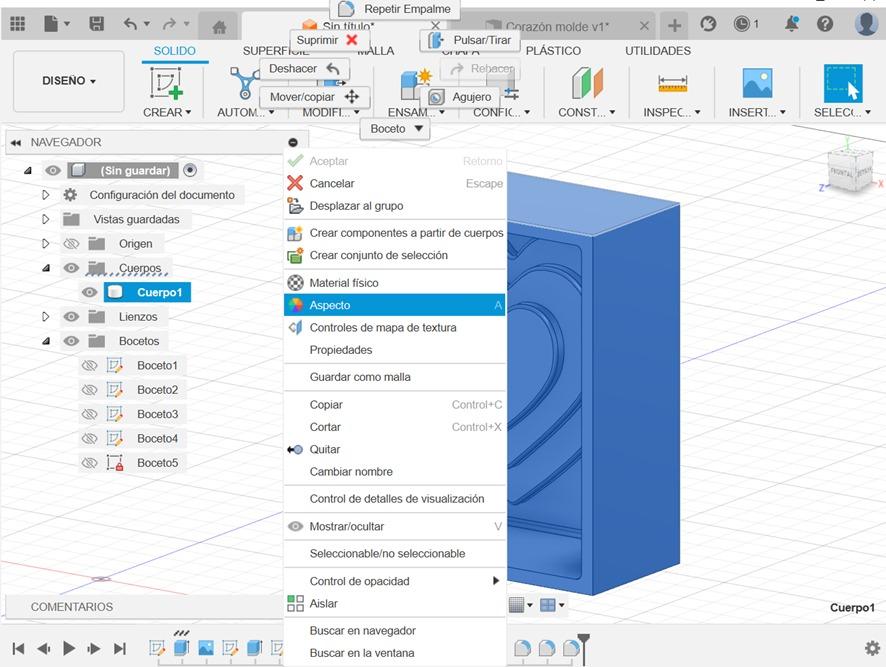Screen dimensions: 886x667
Task: Show hidden Boceto1 sketch
Action: point(89,366)
